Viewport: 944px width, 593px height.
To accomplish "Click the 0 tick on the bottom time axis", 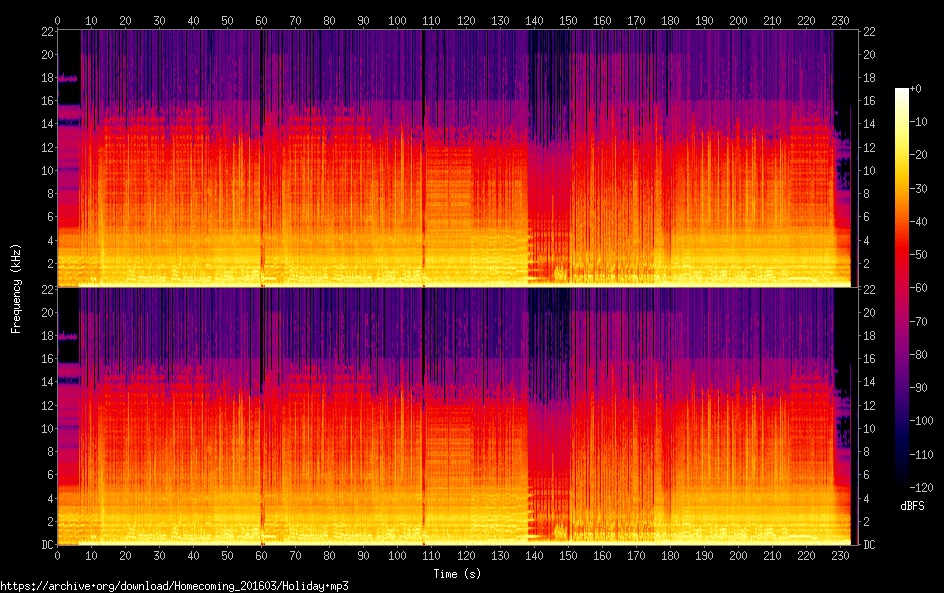I will tap(58, 556).
